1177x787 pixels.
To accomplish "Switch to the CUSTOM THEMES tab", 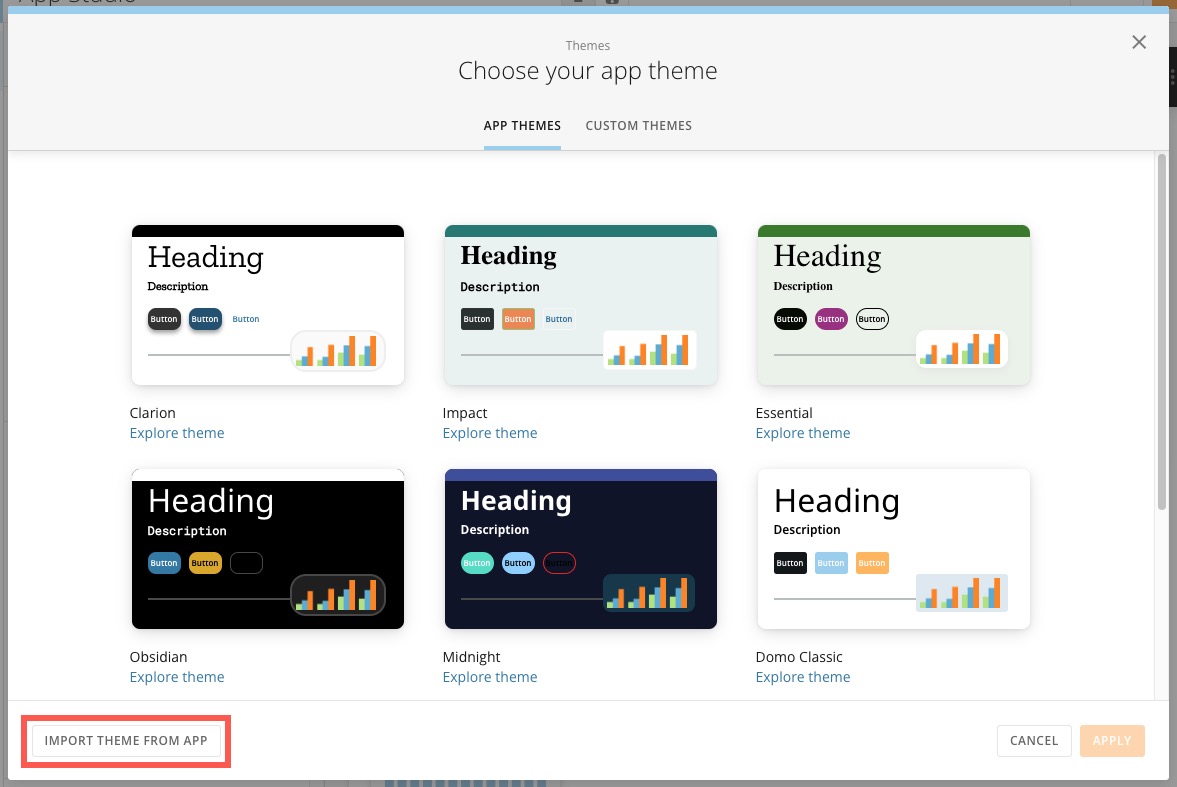I will (638, 125).
